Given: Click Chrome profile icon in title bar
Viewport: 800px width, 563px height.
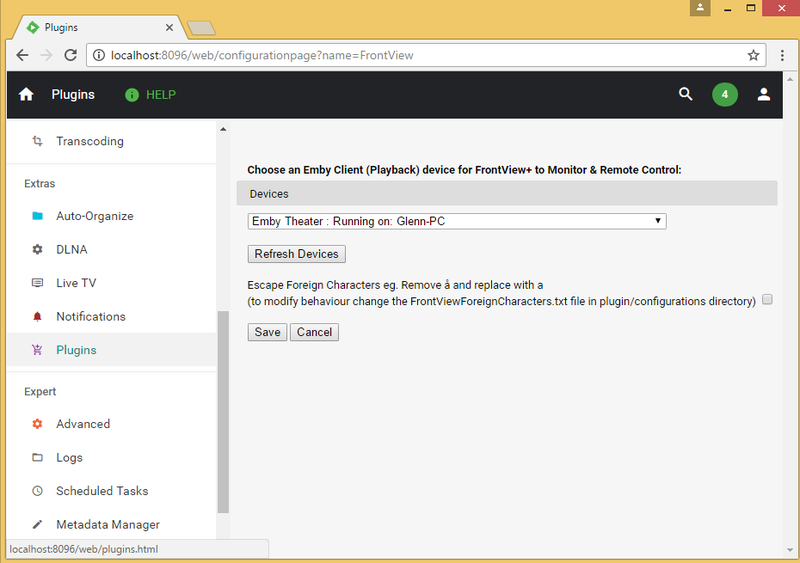Looking at the screenshot, I should point(700,7).
